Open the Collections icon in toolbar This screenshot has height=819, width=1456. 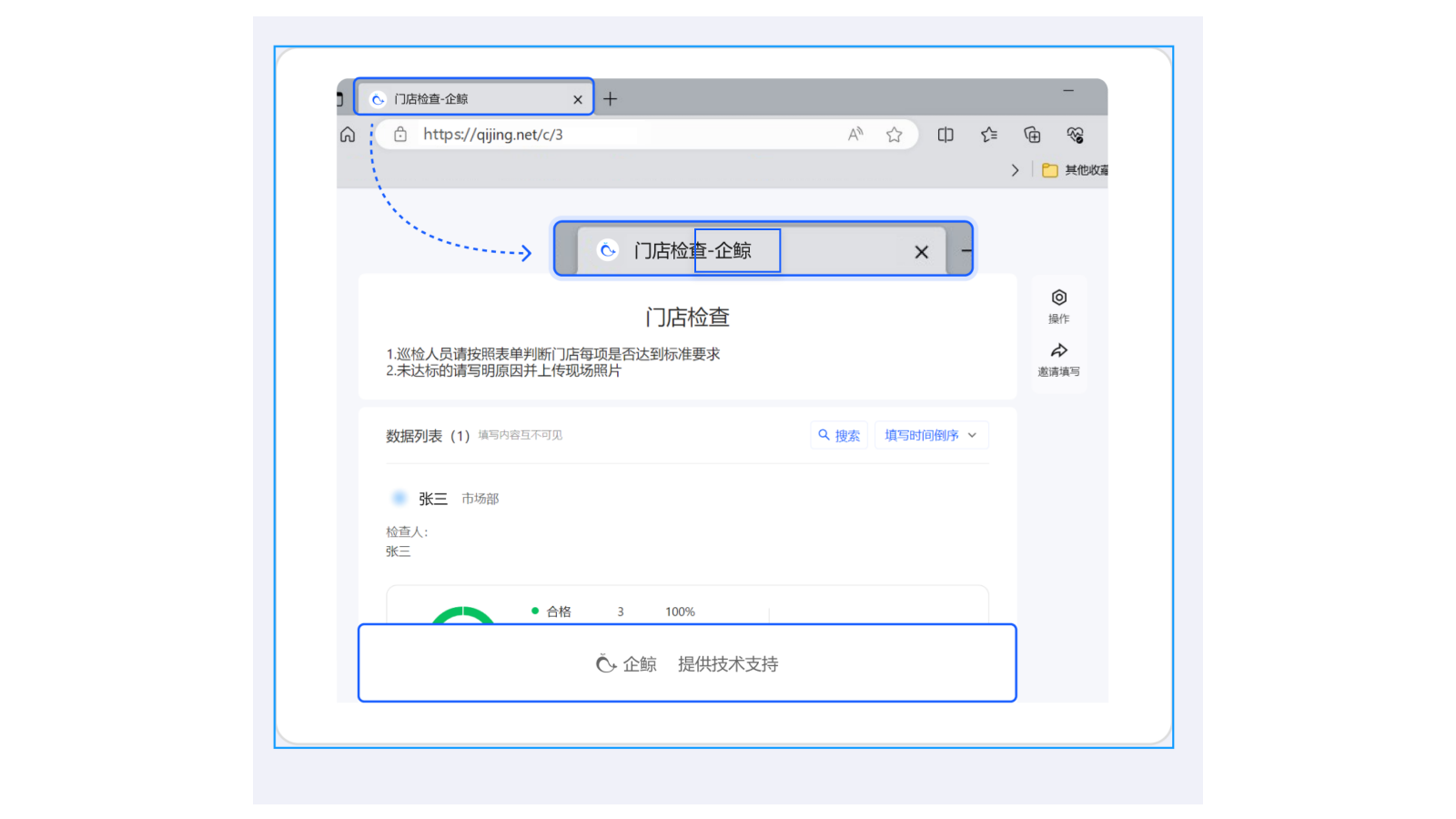click(1032, 135)
